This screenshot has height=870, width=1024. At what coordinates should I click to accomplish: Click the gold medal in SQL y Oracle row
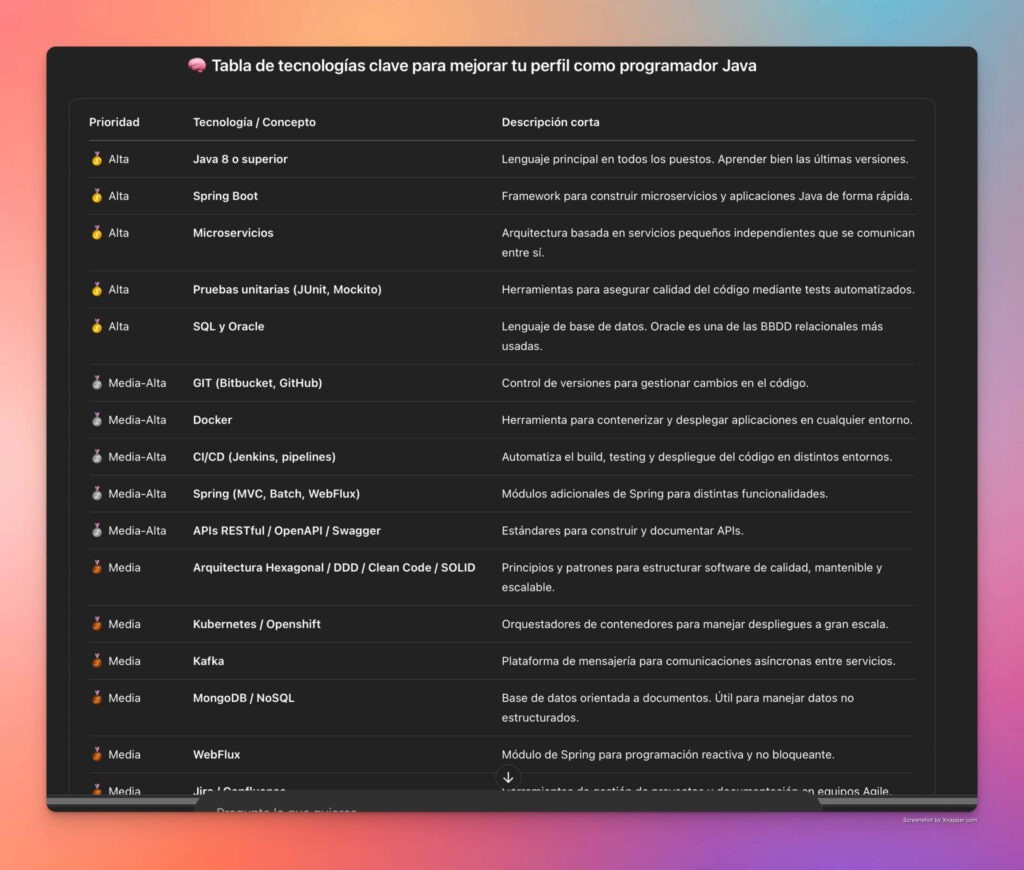point(97,326)
